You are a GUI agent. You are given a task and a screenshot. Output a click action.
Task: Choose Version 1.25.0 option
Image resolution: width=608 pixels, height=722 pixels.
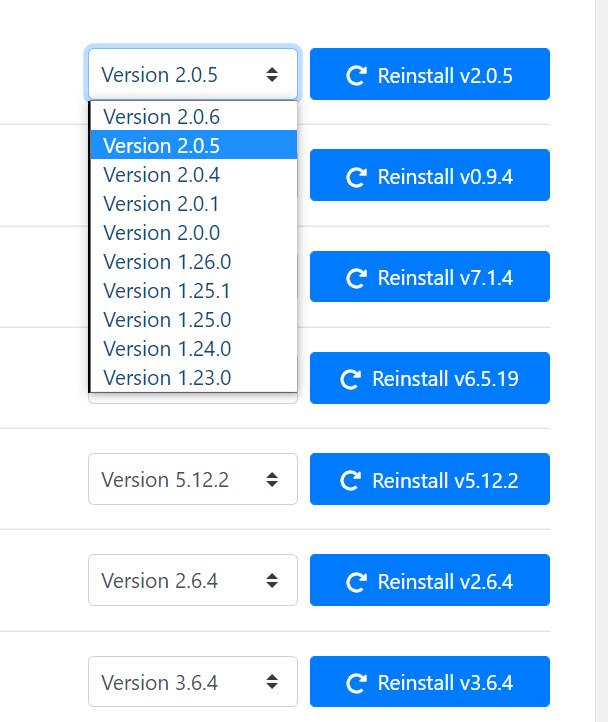tap(193, 320)
